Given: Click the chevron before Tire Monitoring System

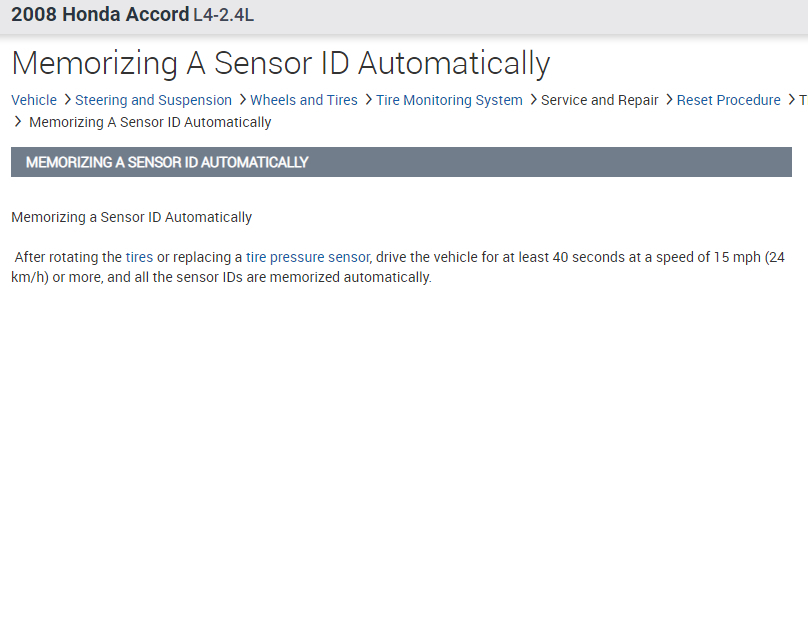Looking at the screenshot, I should click(368, 100).
